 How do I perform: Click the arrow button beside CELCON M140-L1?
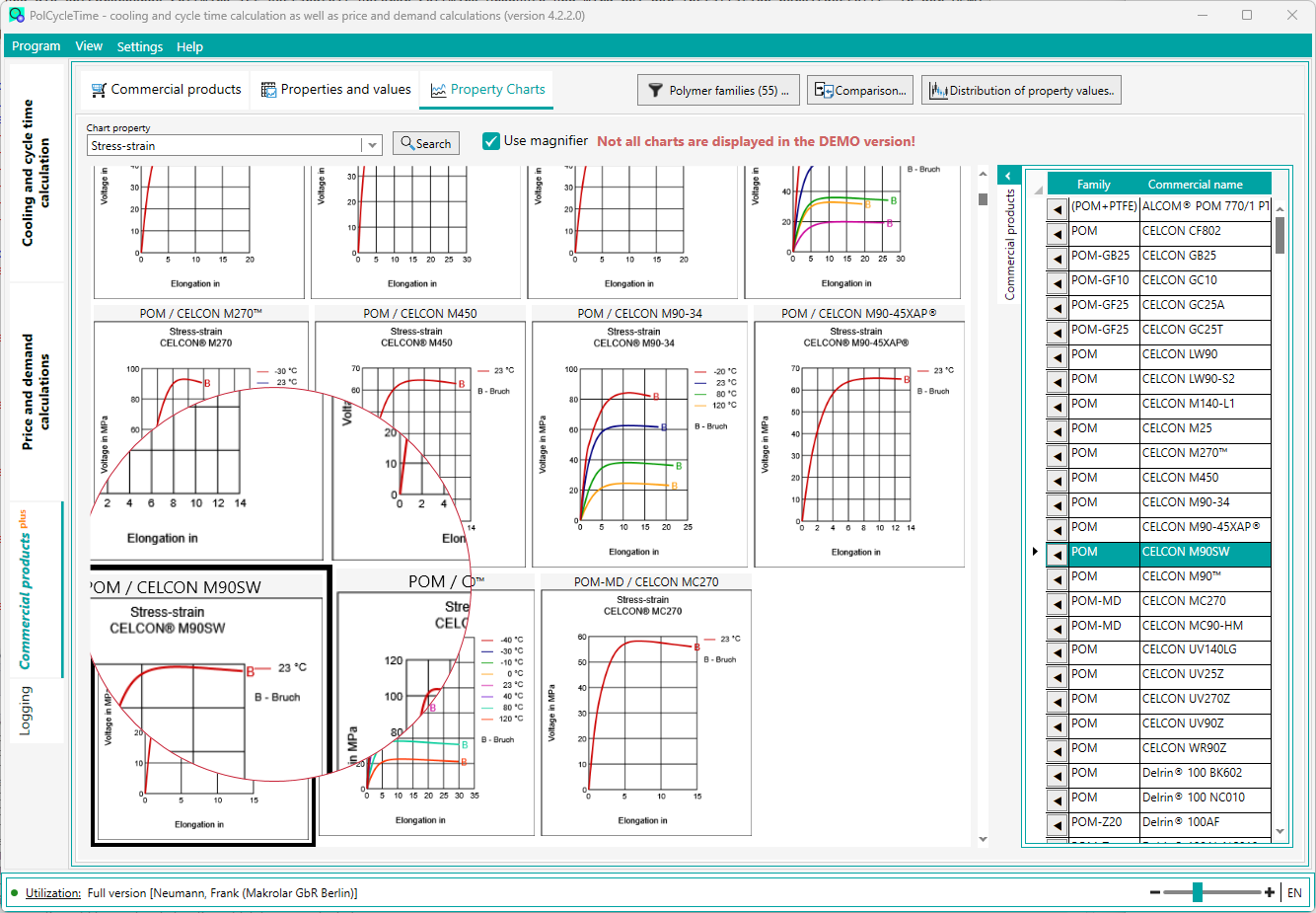click(1058, 407)
